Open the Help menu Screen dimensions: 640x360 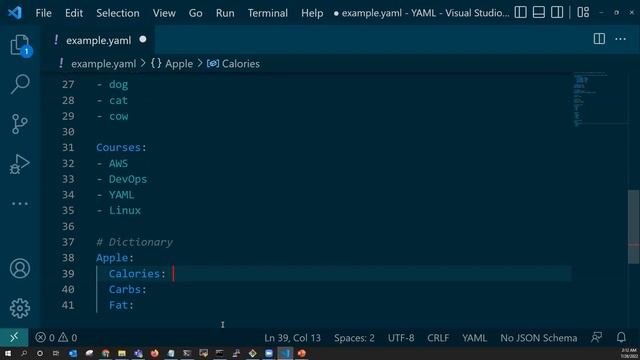[x=312, y=13]
